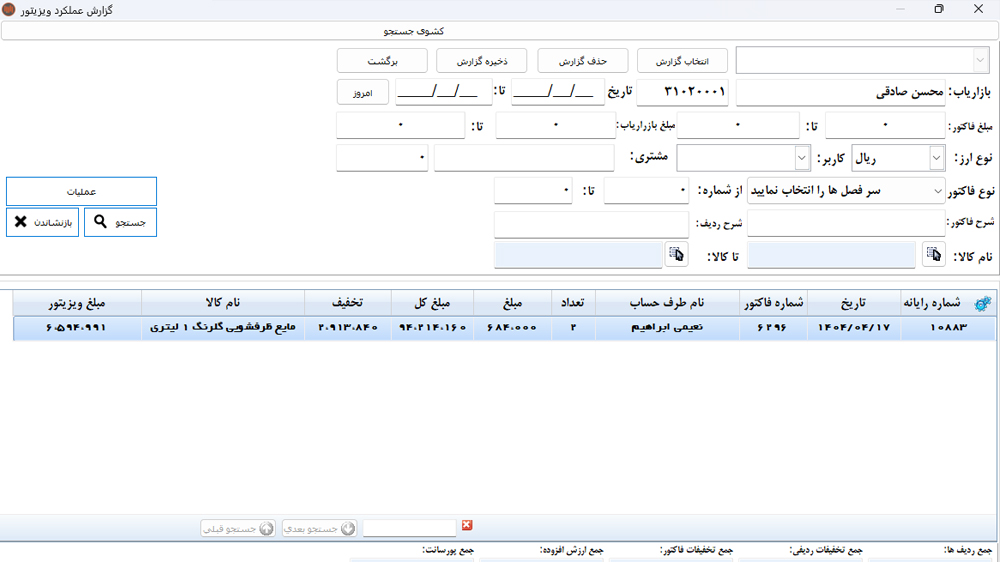Click the جستجو بعدی next search button
The width and height of the screenshot is (1000, 562).
click(319, 528)
